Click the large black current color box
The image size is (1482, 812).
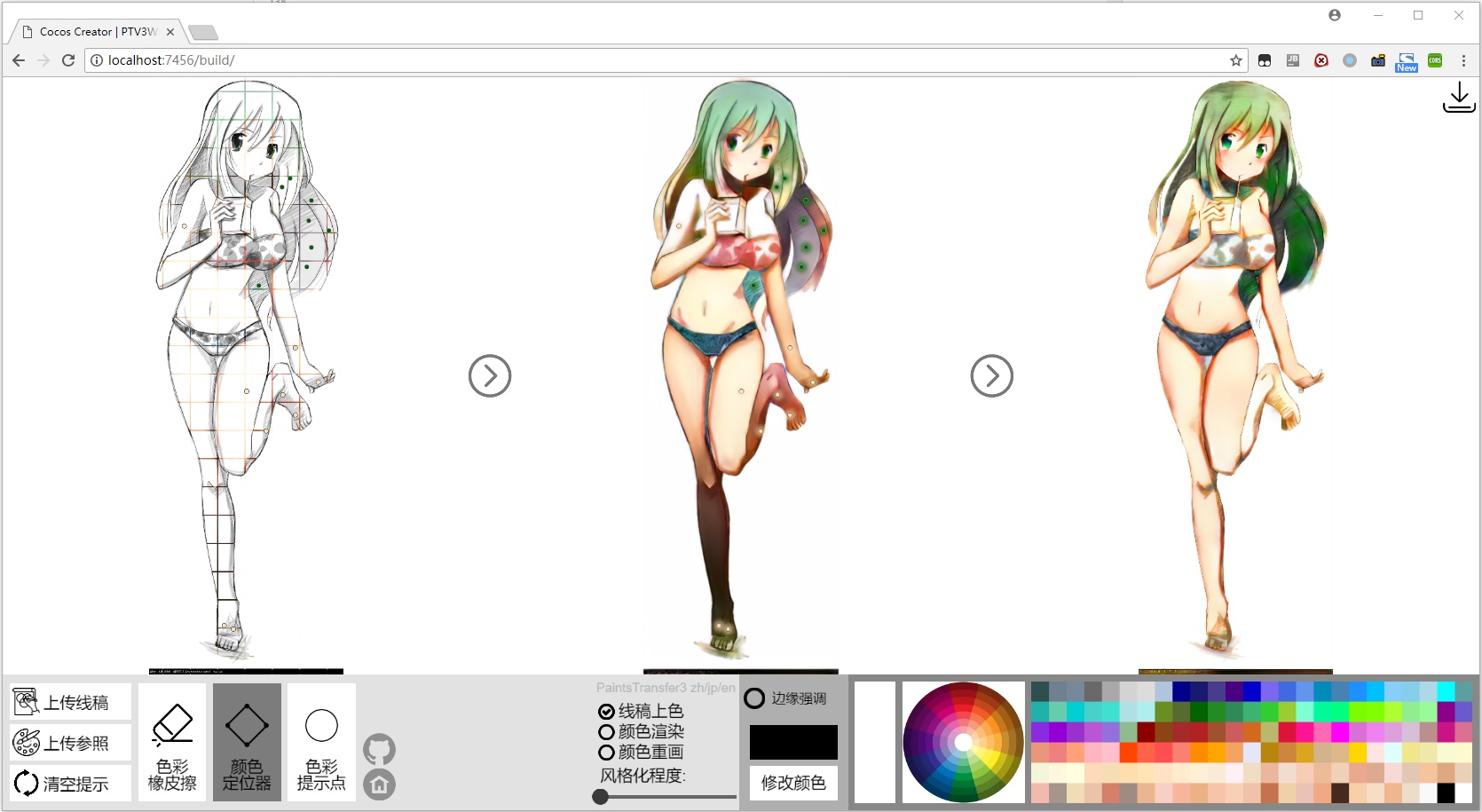793,743
